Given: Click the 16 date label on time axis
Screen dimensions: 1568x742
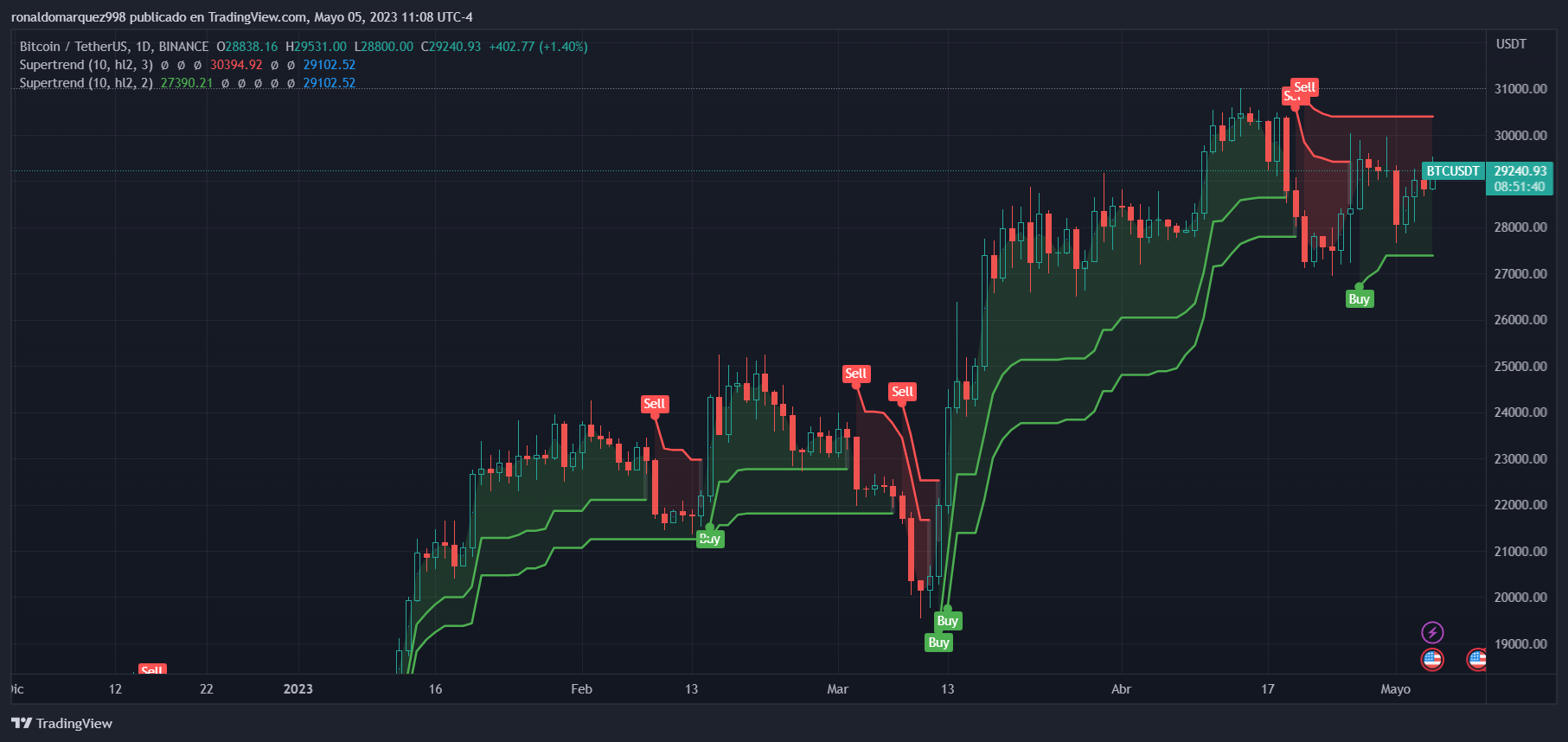Looking at the screenshot, I should click(x=435, y=689).
